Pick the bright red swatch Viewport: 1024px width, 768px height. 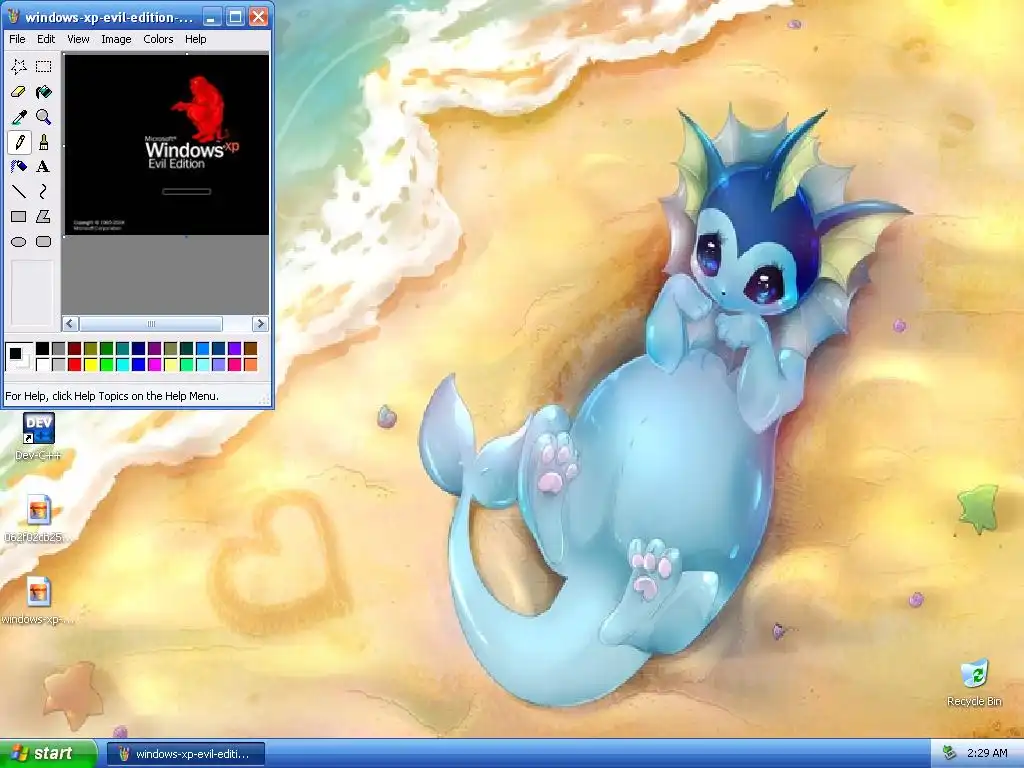[74, 364]
